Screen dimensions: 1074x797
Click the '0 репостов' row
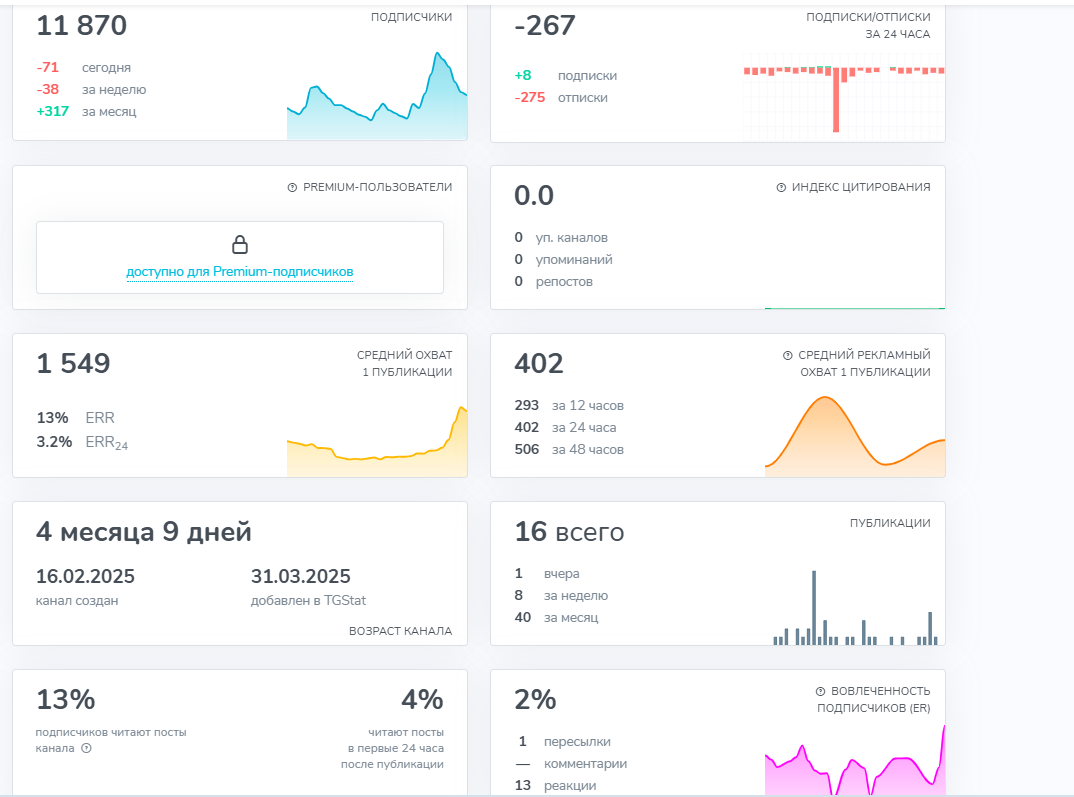553,281
